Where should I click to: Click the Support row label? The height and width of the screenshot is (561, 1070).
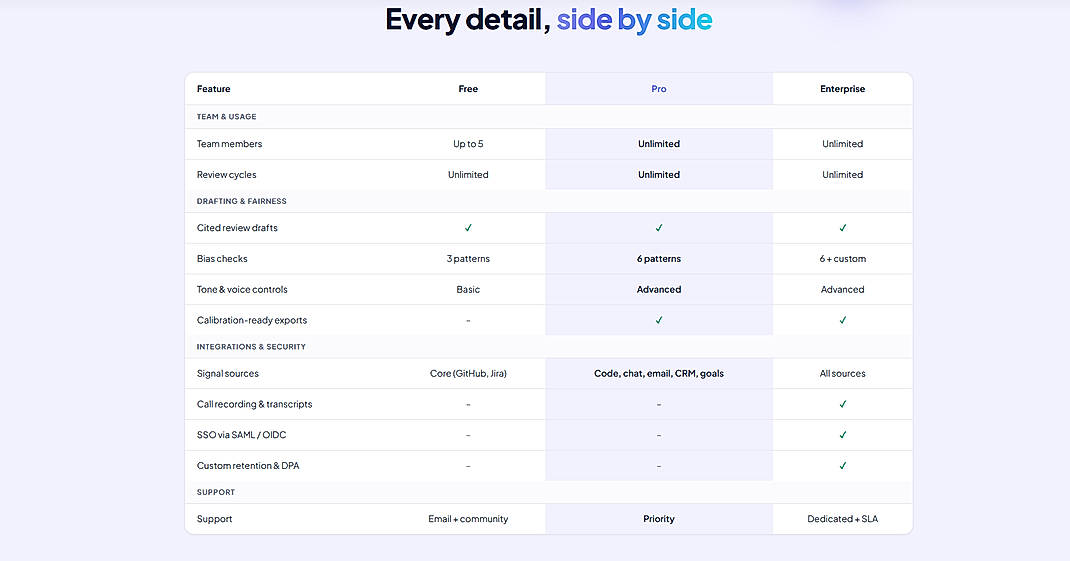point(214,519)
